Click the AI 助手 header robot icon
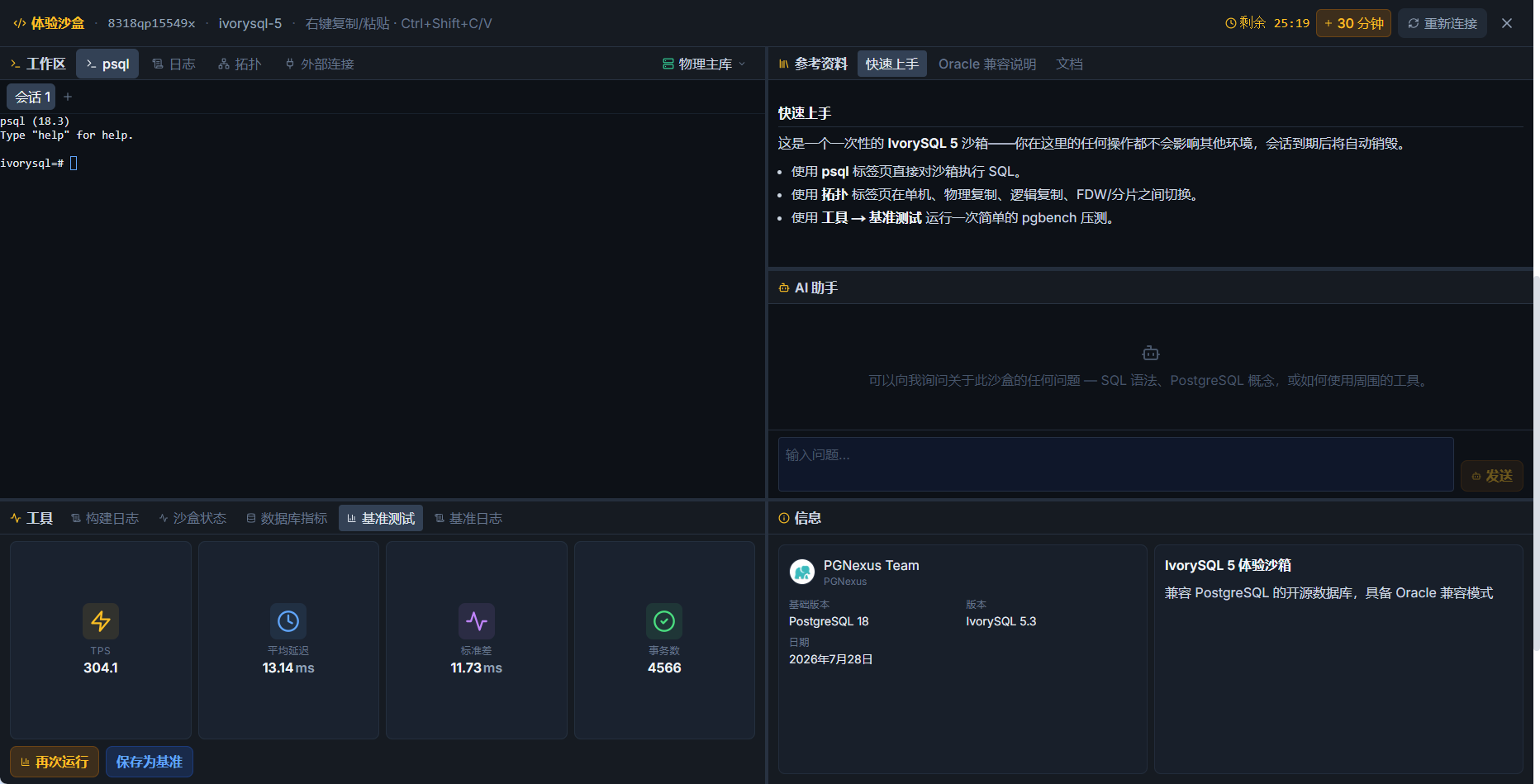 click(x=784, y=287)
